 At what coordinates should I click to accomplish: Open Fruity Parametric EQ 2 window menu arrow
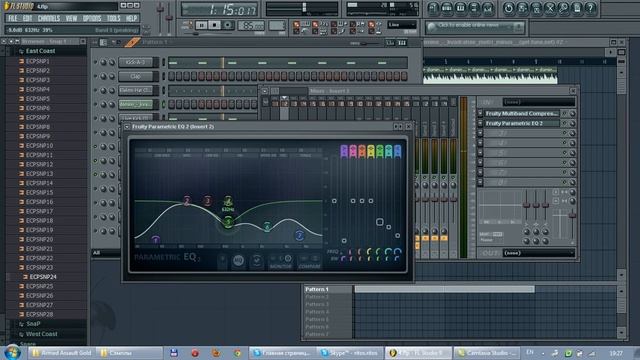(x=127, y=127)
